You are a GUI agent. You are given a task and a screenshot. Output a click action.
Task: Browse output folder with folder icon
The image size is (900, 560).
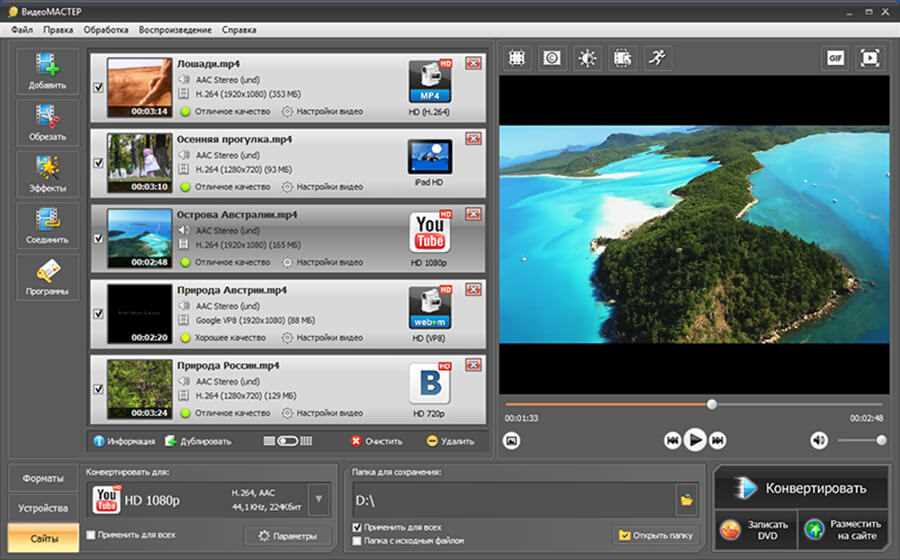click(686, 500)
